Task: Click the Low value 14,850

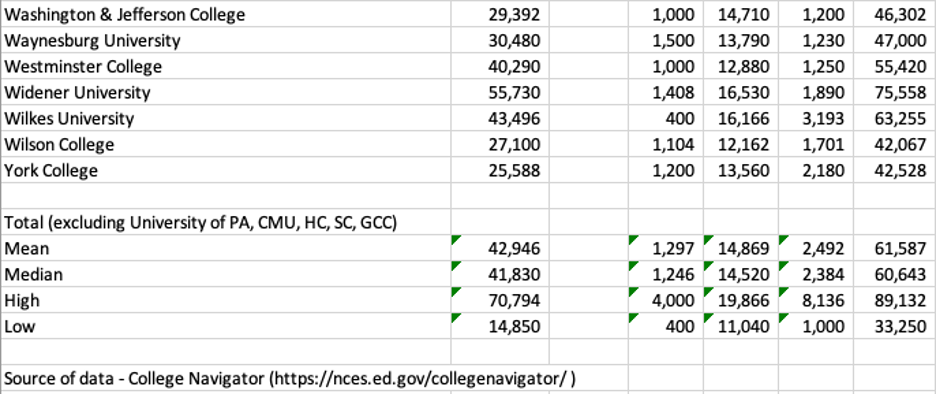Action: click(500, 326)
